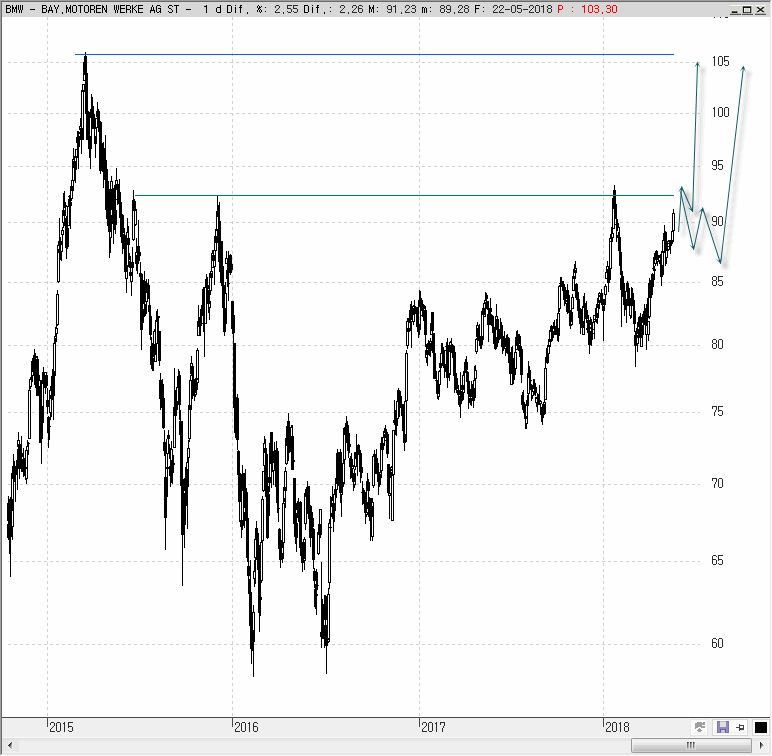Click the %: 2,55 value in title
772x756 pixels.
277,9
